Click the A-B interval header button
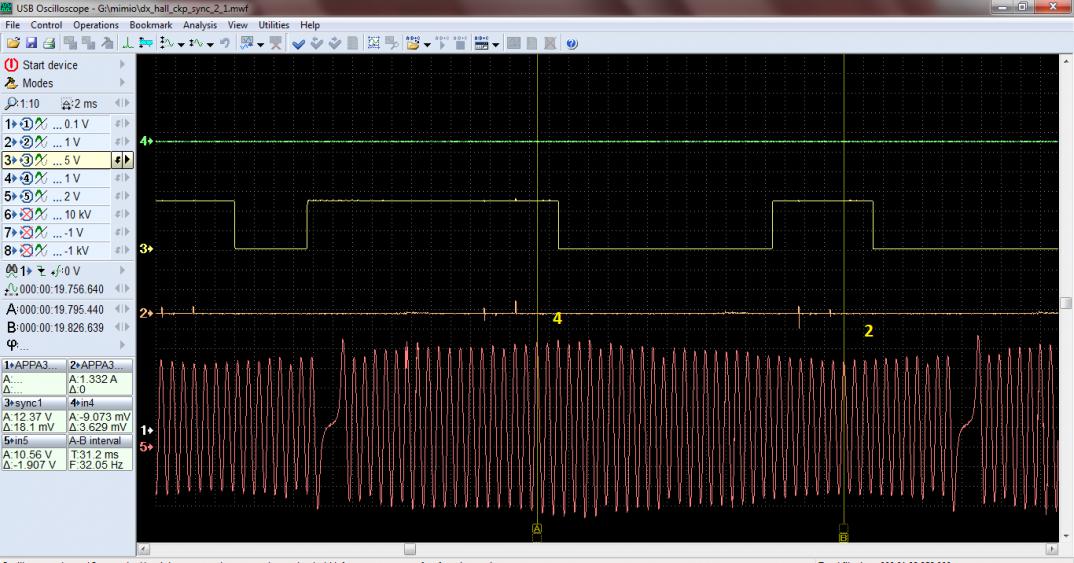This screenshot has height=563, width=1074. 98,438
